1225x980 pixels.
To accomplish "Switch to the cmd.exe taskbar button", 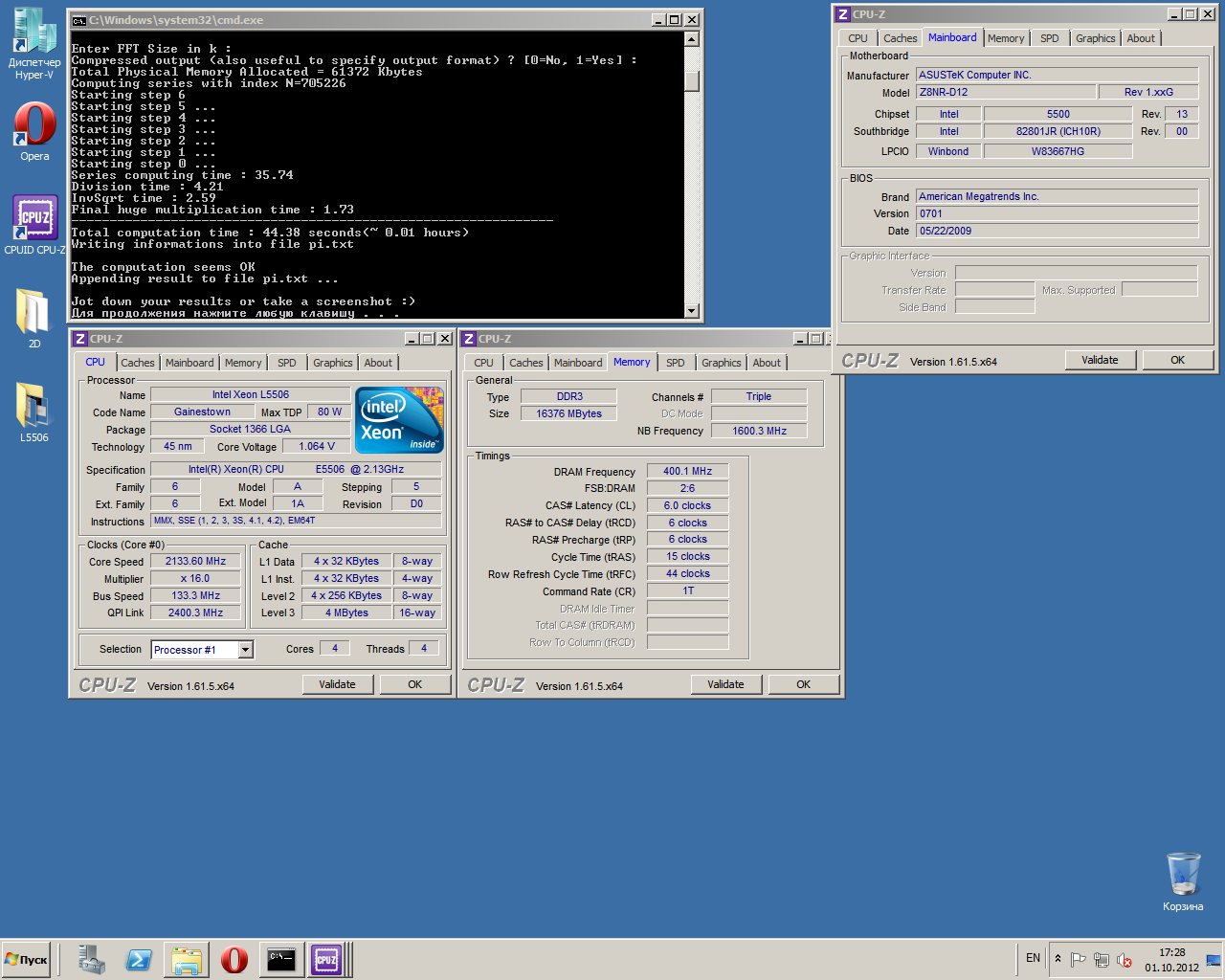I will tap(280, 959).
